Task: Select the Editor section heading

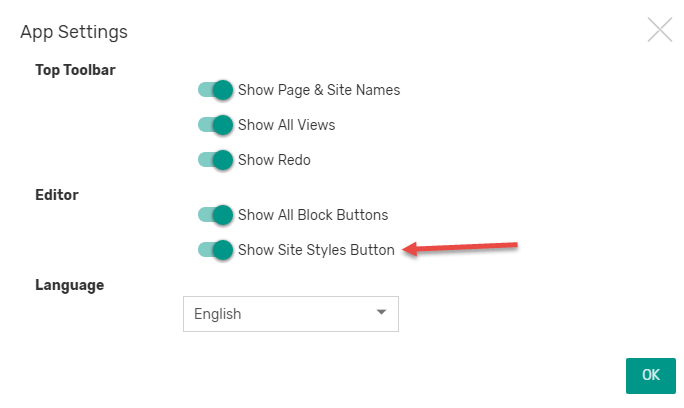Action: pos(57,195)
